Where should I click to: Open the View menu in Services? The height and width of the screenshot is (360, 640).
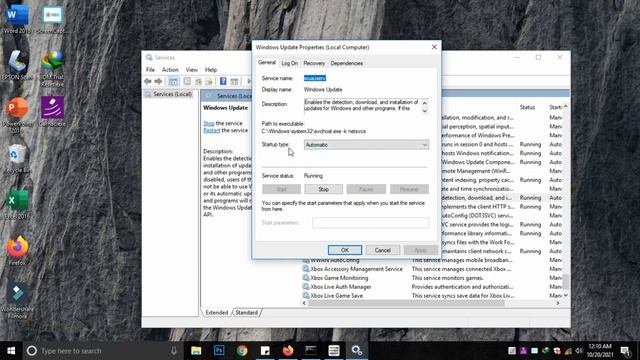(191, 70)
